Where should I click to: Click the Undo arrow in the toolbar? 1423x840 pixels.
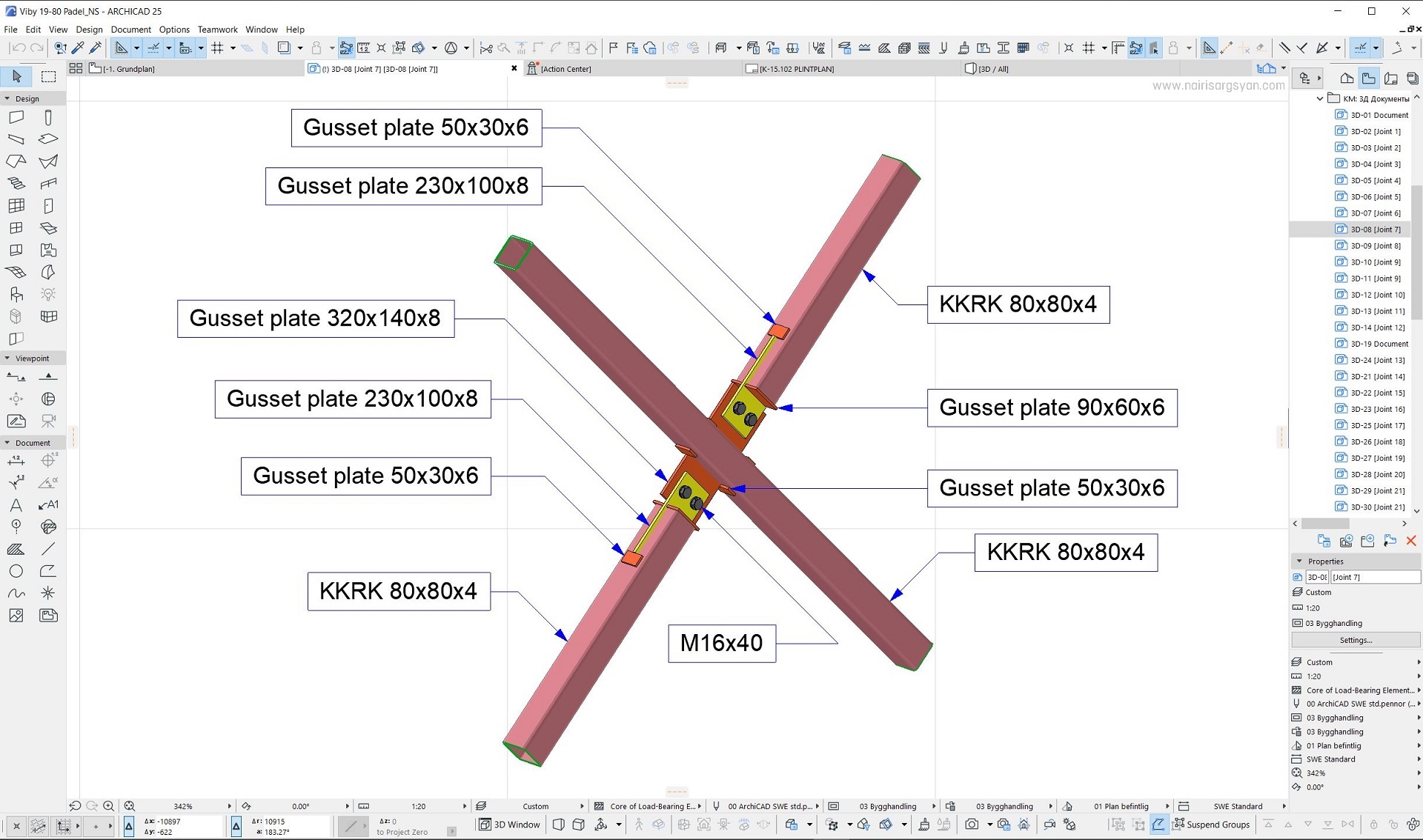tap(19, 48)
